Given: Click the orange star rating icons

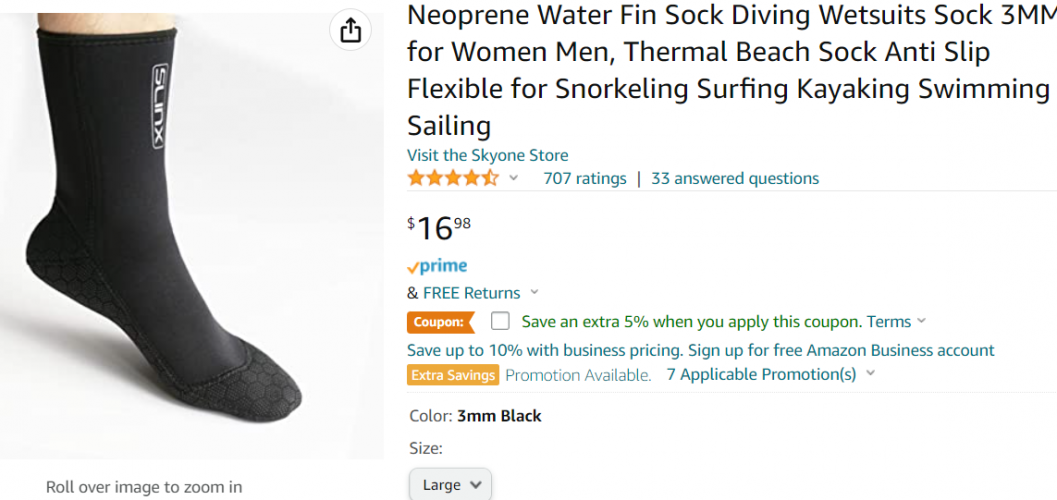Looking at the screenshot, I should pos(452,179).
